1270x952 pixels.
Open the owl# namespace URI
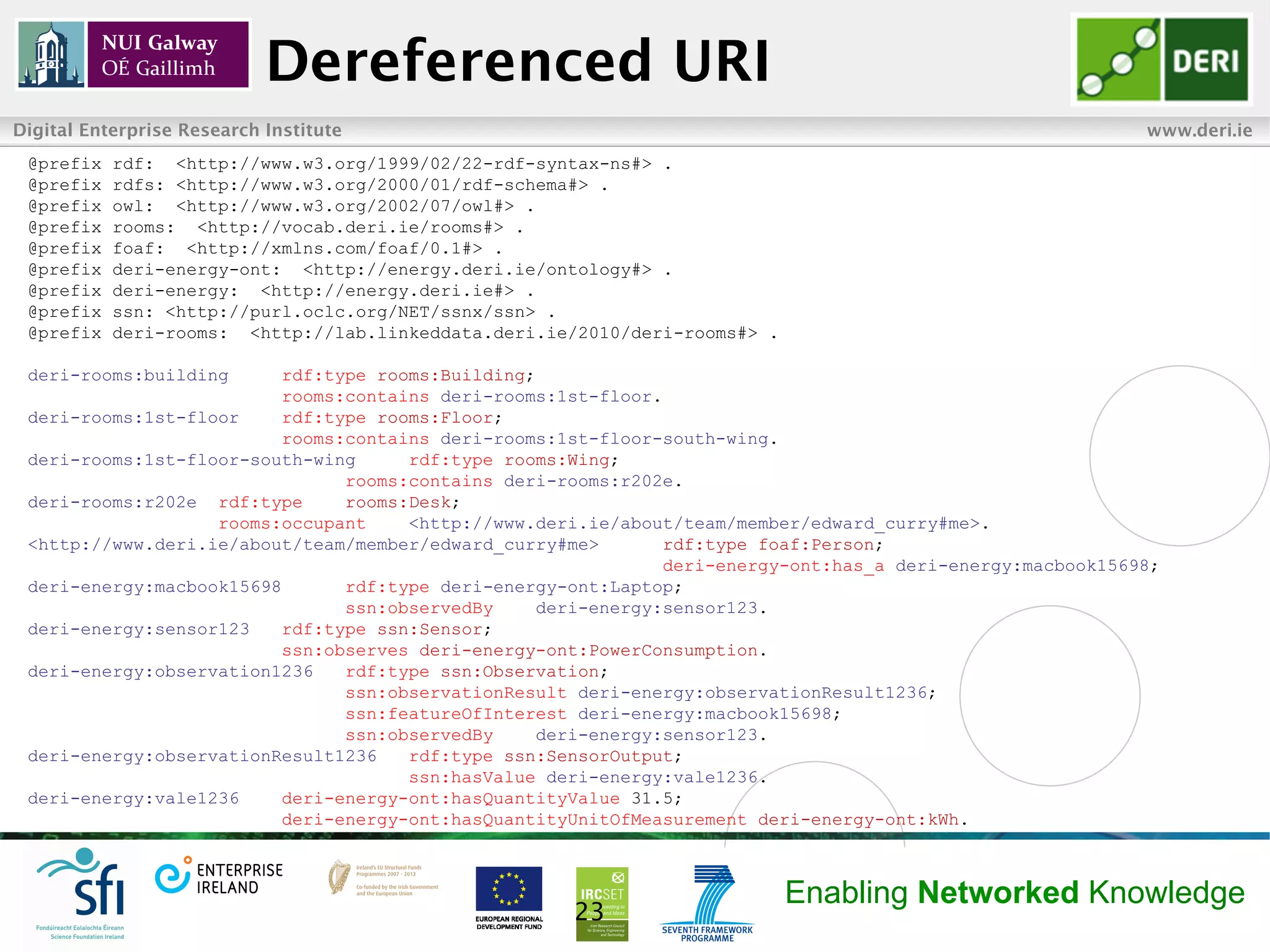(345, 206)
